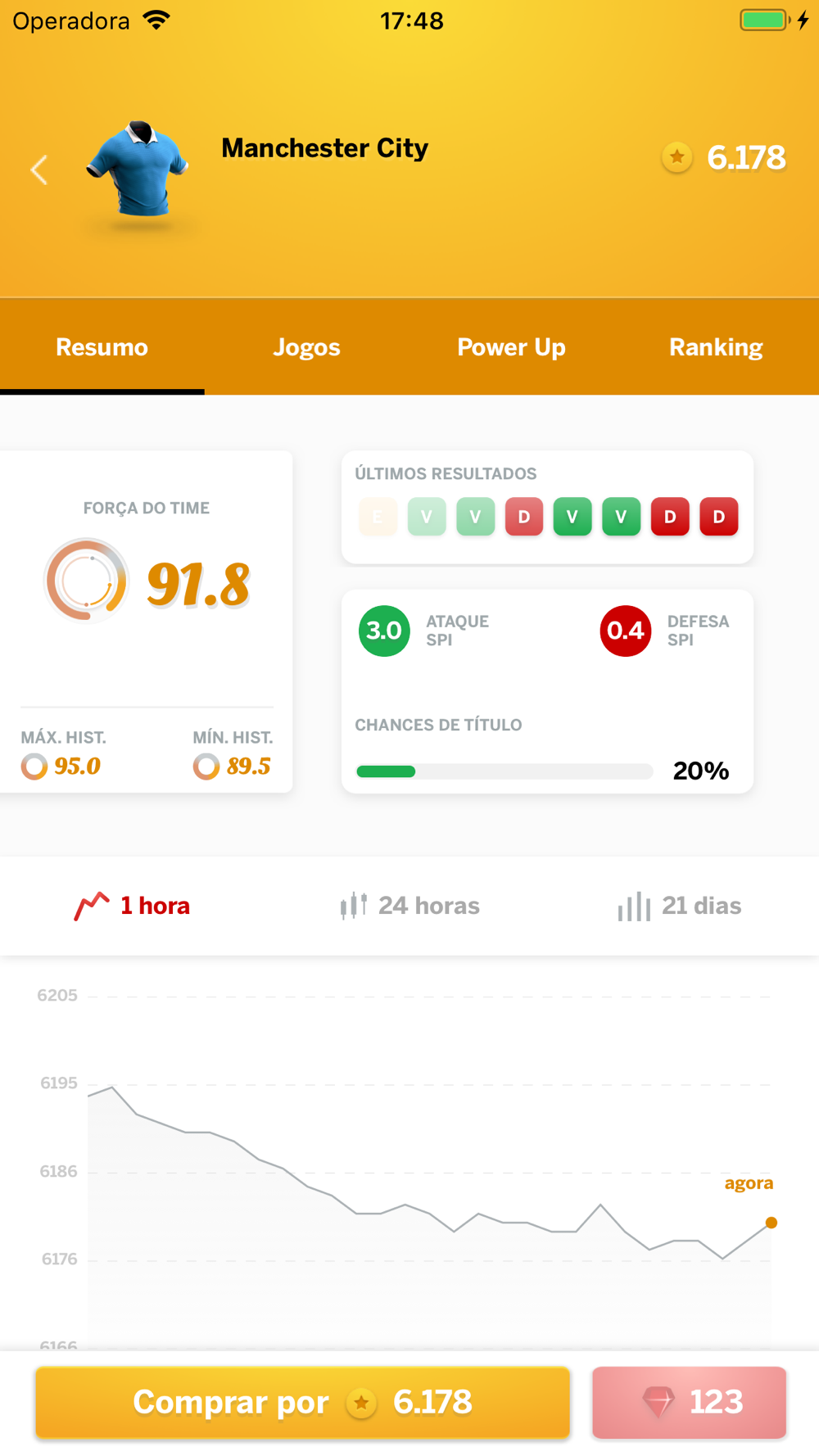Open the Jogos tab
This screenshot has height=1456, width=819.
pyautogui.click(x=307, y=347)
